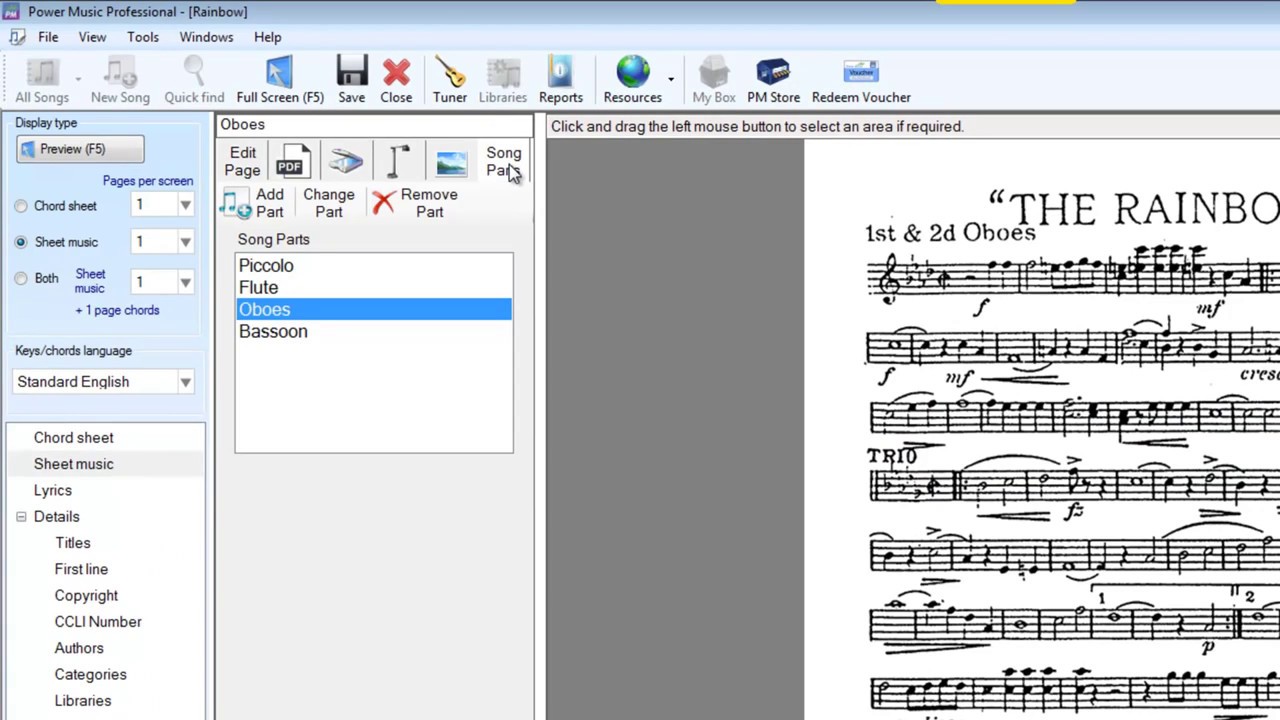Click the Edit Page button
1280x720 pixels.
pos(242,161)
